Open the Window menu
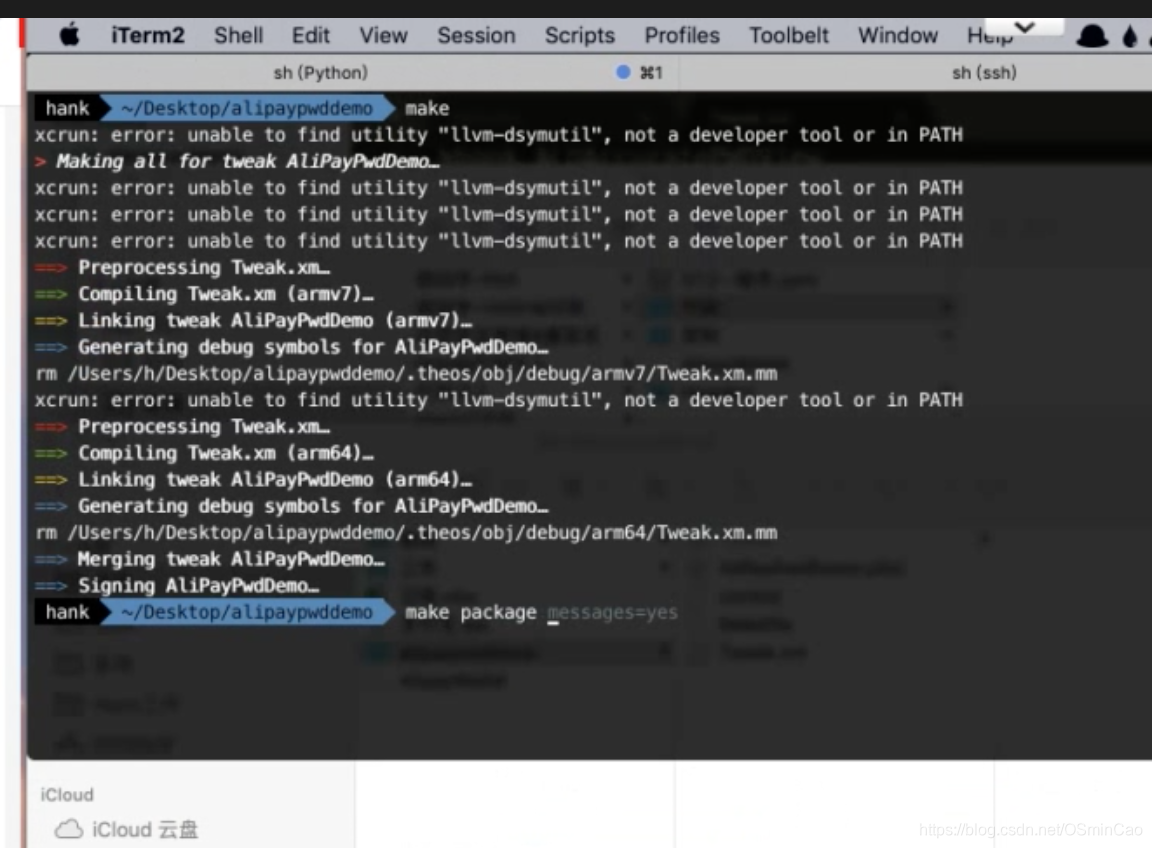 (898, 35)
